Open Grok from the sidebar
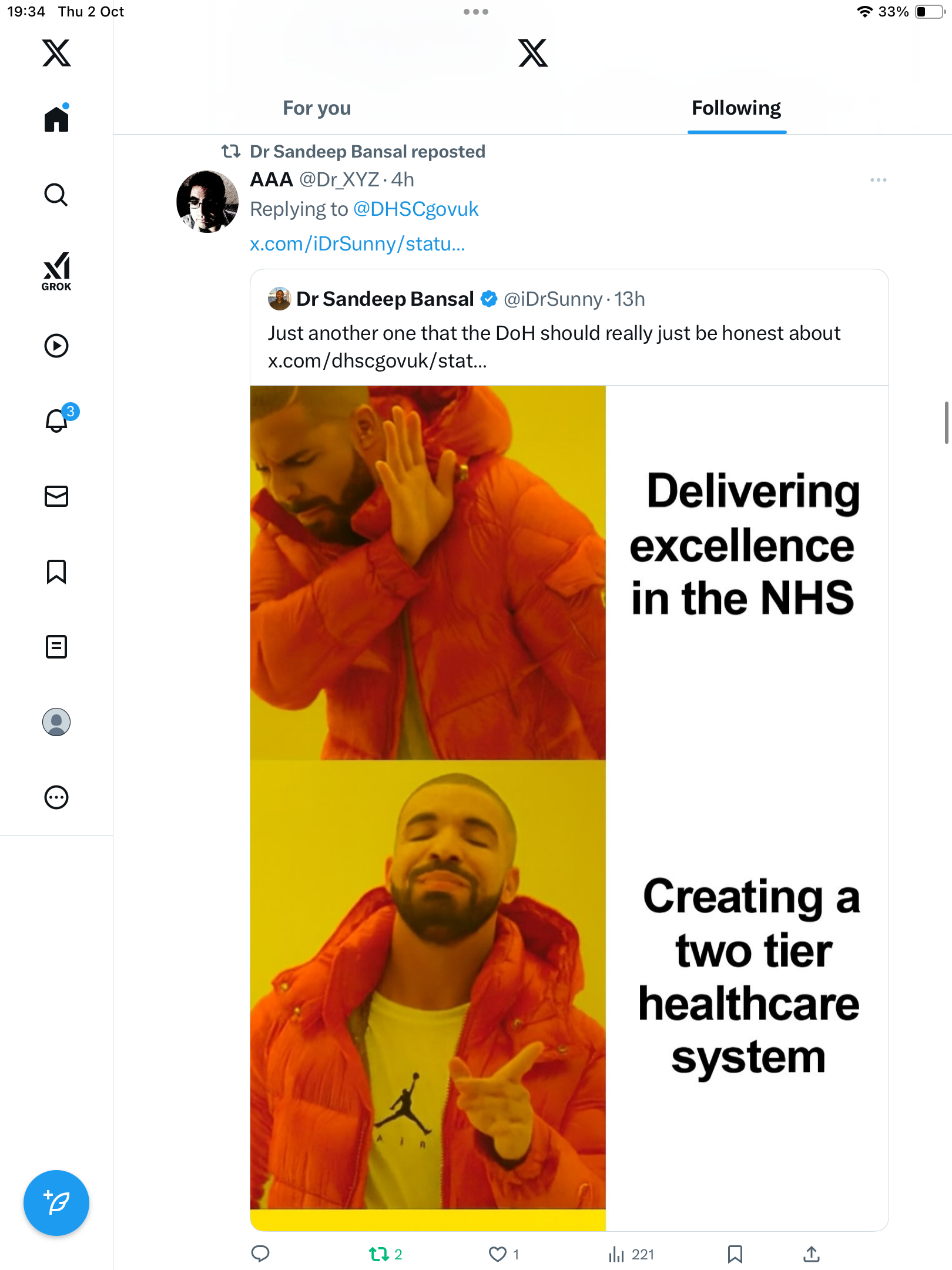The width and height of the screenshot is (952, 1270). point(56,271)
